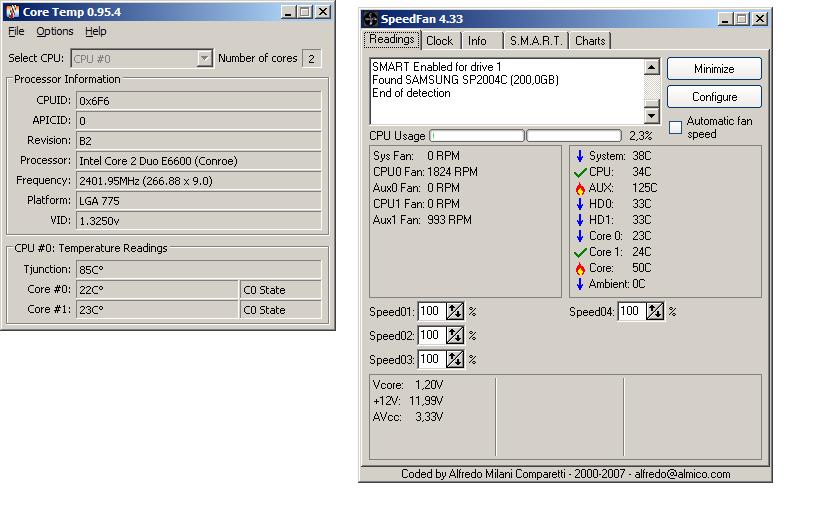This screenshot has height=525, width=840.
Task: Click the CPU Usage 2,3% value
Action: pos(640,136)
